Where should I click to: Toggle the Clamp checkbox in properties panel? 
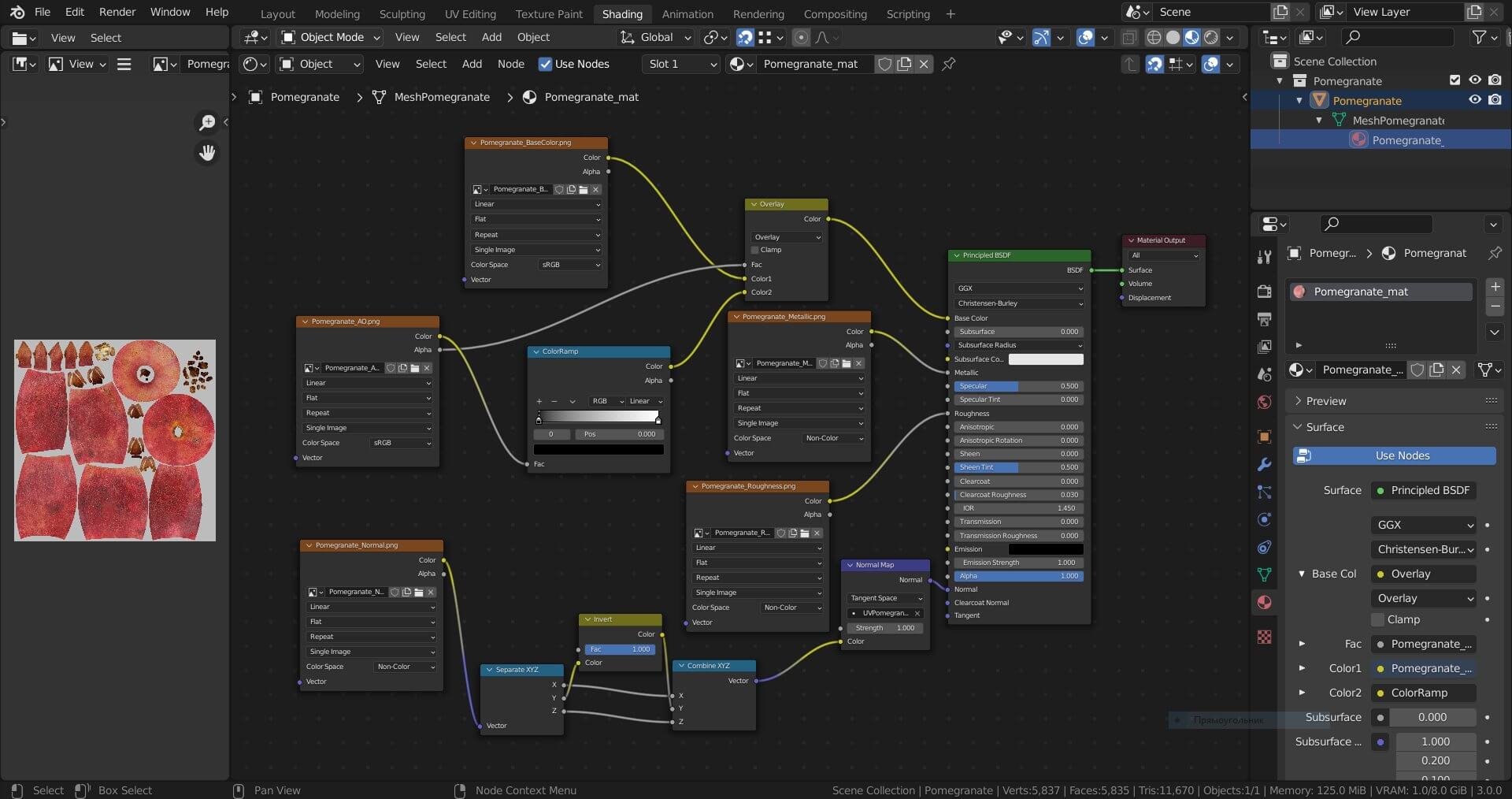click(x=1378, y=620)
